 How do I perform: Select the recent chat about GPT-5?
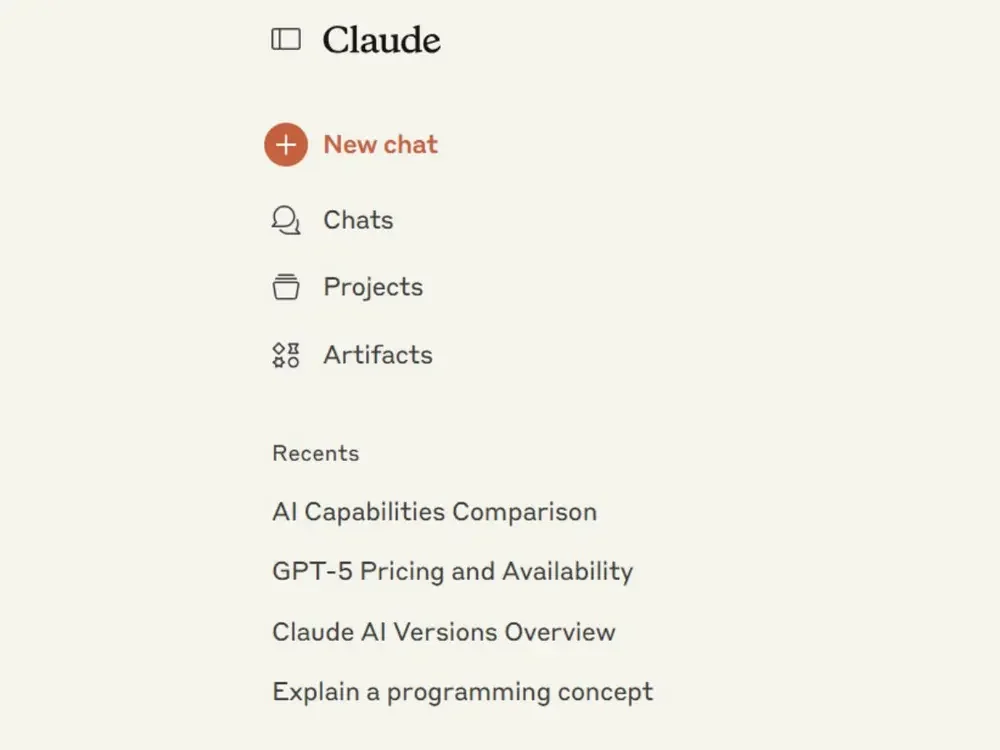point(453,571)
